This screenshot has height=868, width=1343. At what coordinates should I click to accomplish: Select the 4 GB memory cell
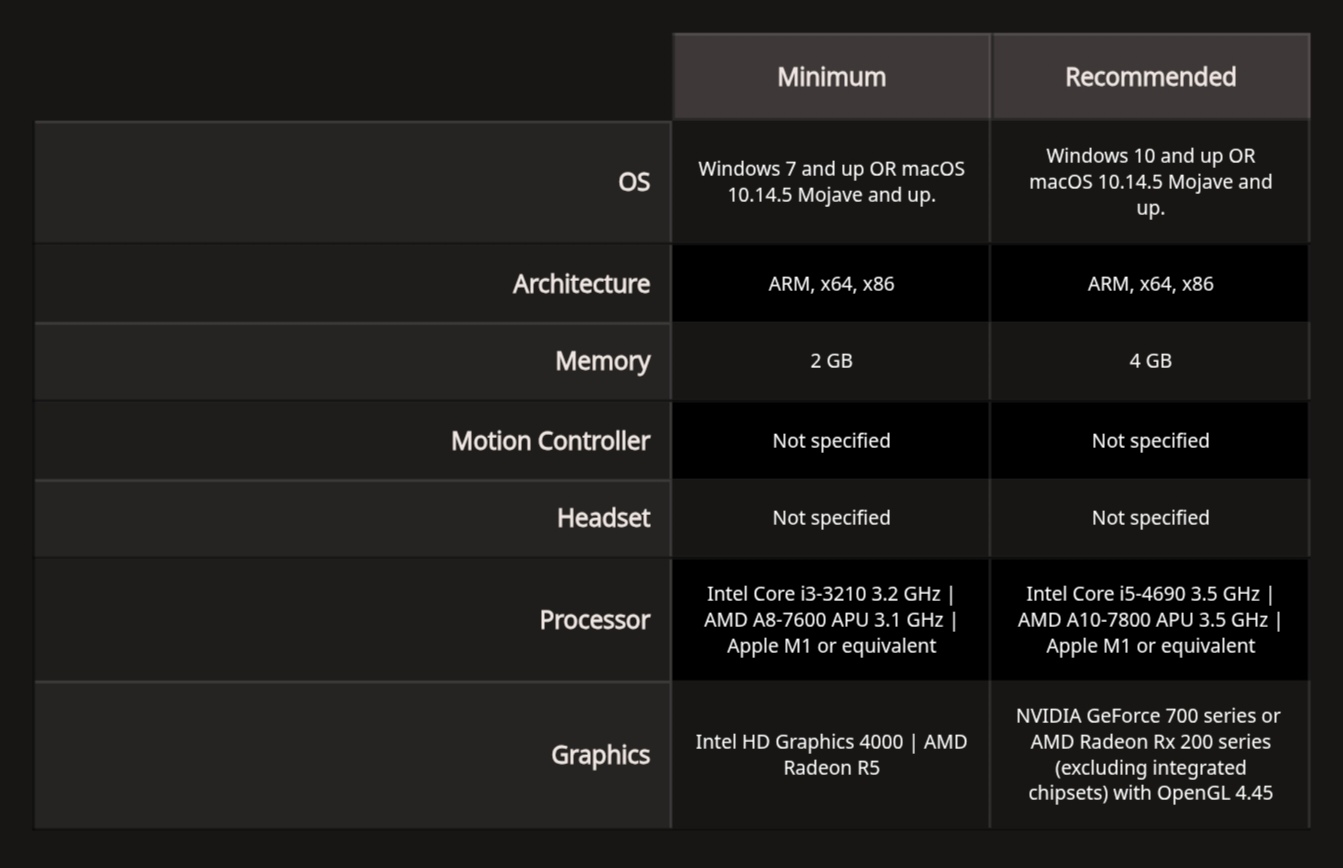pos(1150,361)
